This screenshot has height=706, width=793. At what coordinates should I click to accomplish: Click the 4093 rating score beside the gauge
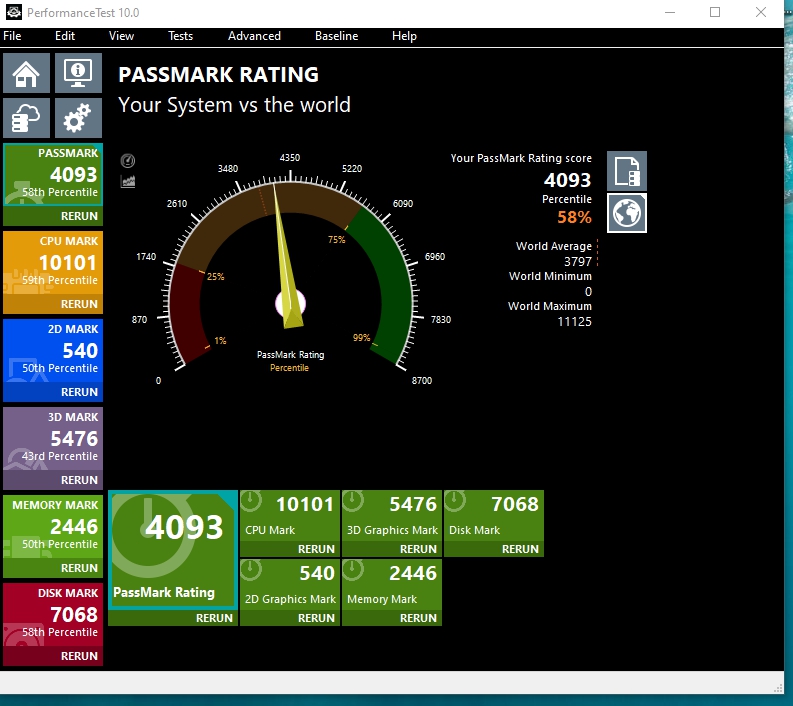coord(567,180)
